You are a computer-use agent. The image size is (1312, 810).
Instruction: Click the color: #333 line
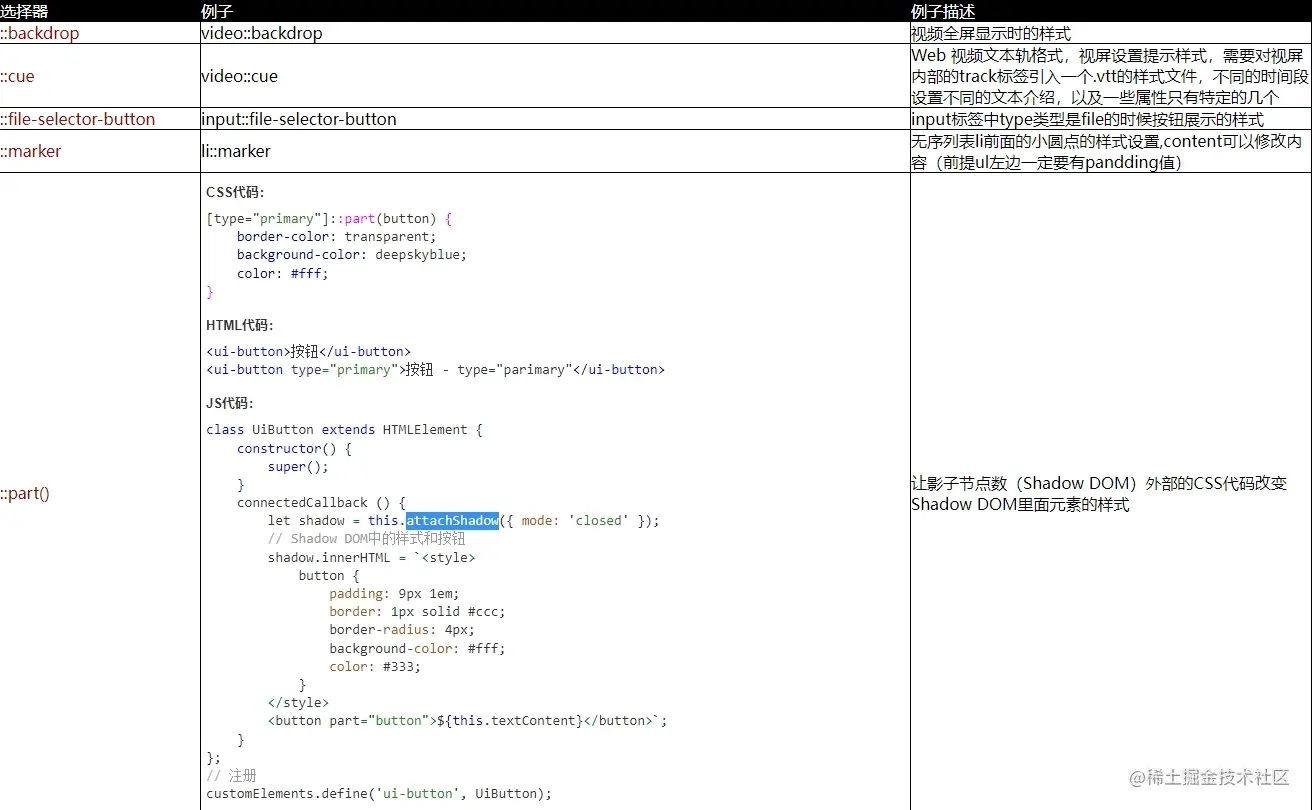375,666
